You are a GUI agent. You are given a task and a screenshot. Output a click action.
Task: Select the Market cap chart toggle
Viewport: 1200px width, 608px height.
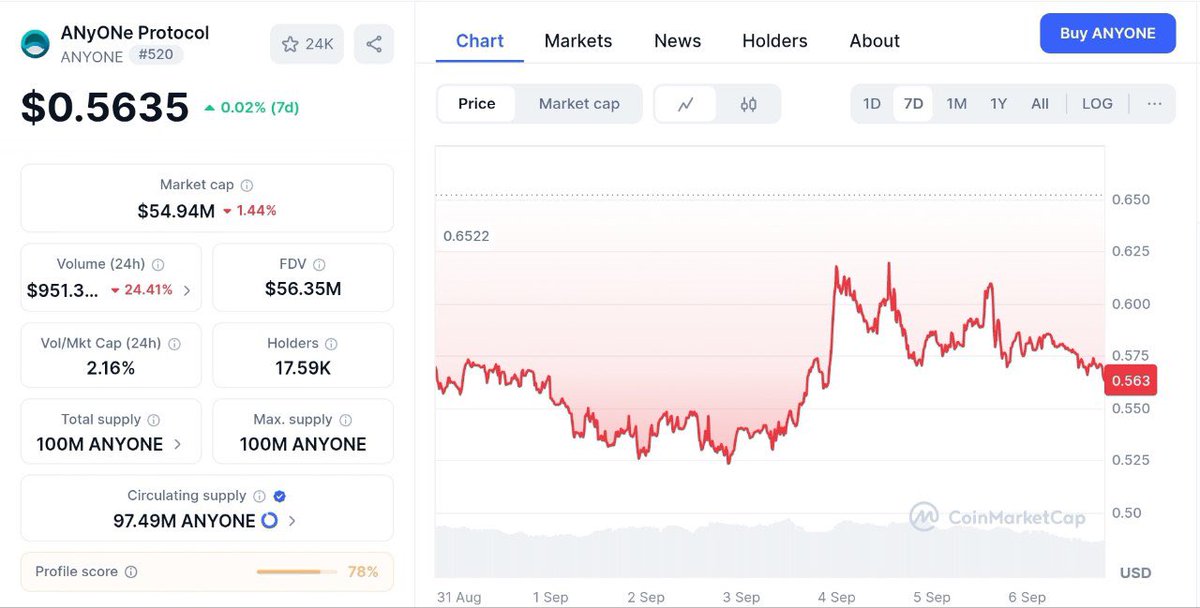pos(579,104)
